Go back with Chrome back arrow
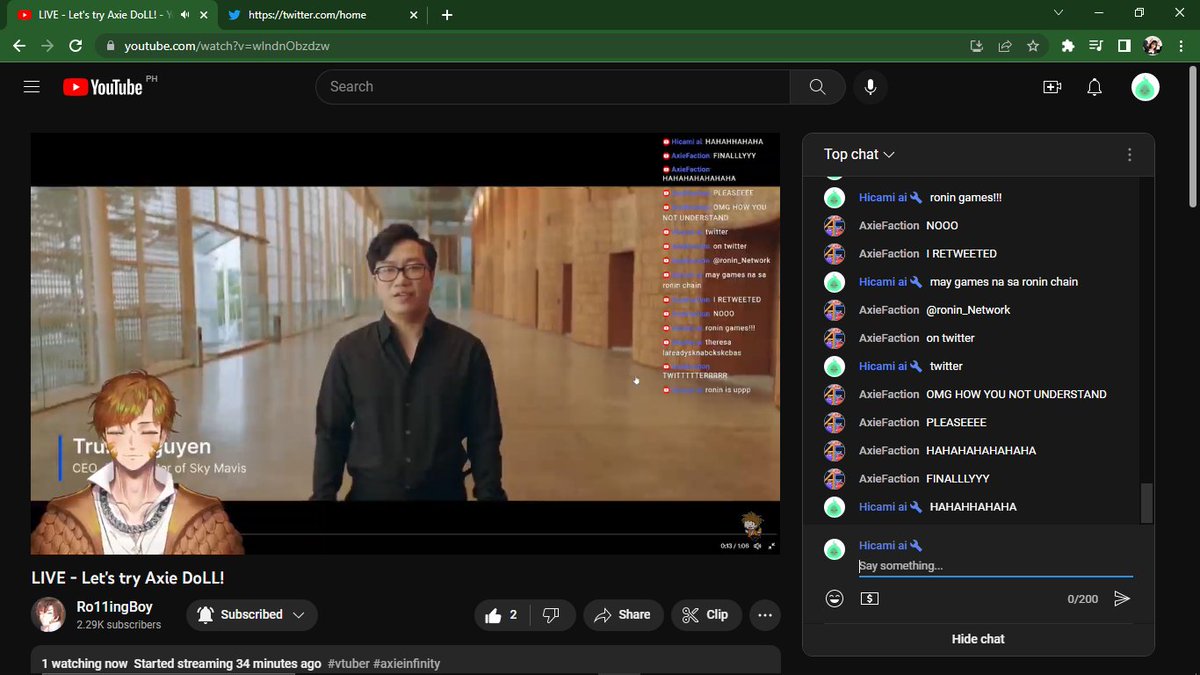Image resolution: width=1200 pixels, height=675 pixels. 20,46
